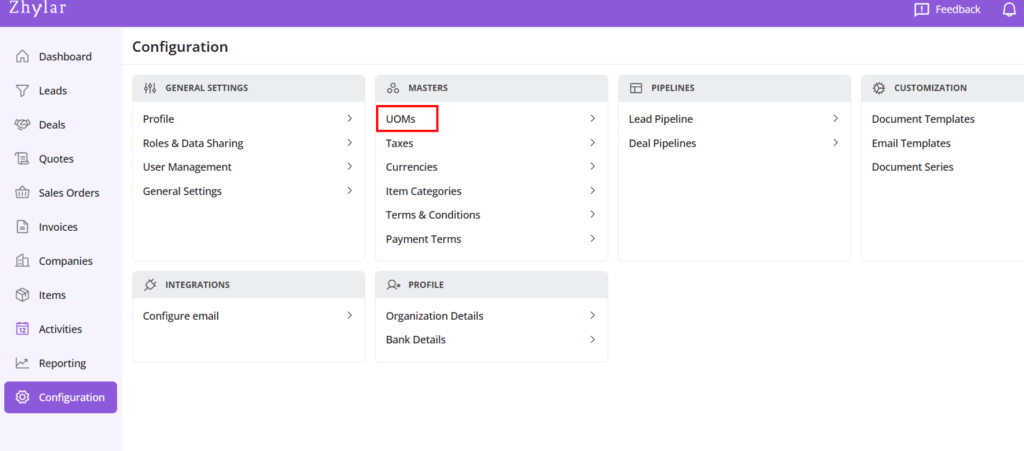Click the Feedback speech bubble icon
Screen dimensions: 1024x451
(921, 9)
